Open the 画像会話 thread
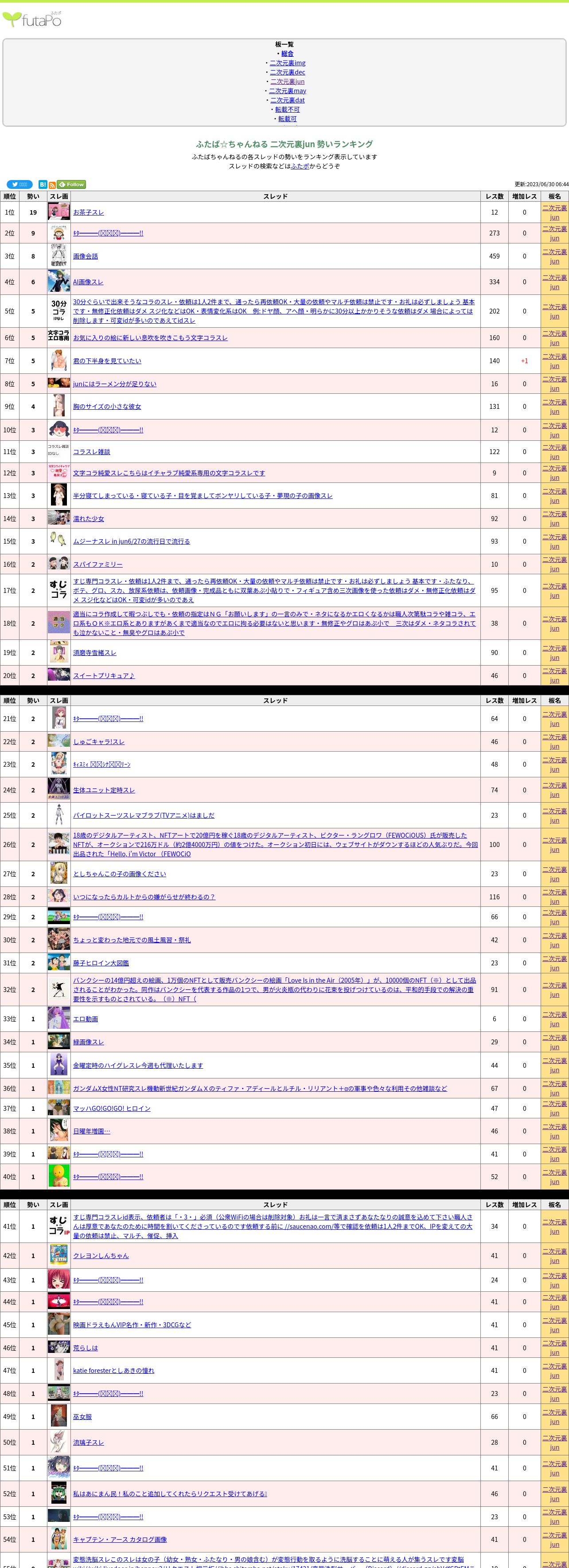 (x=86, y=256)
